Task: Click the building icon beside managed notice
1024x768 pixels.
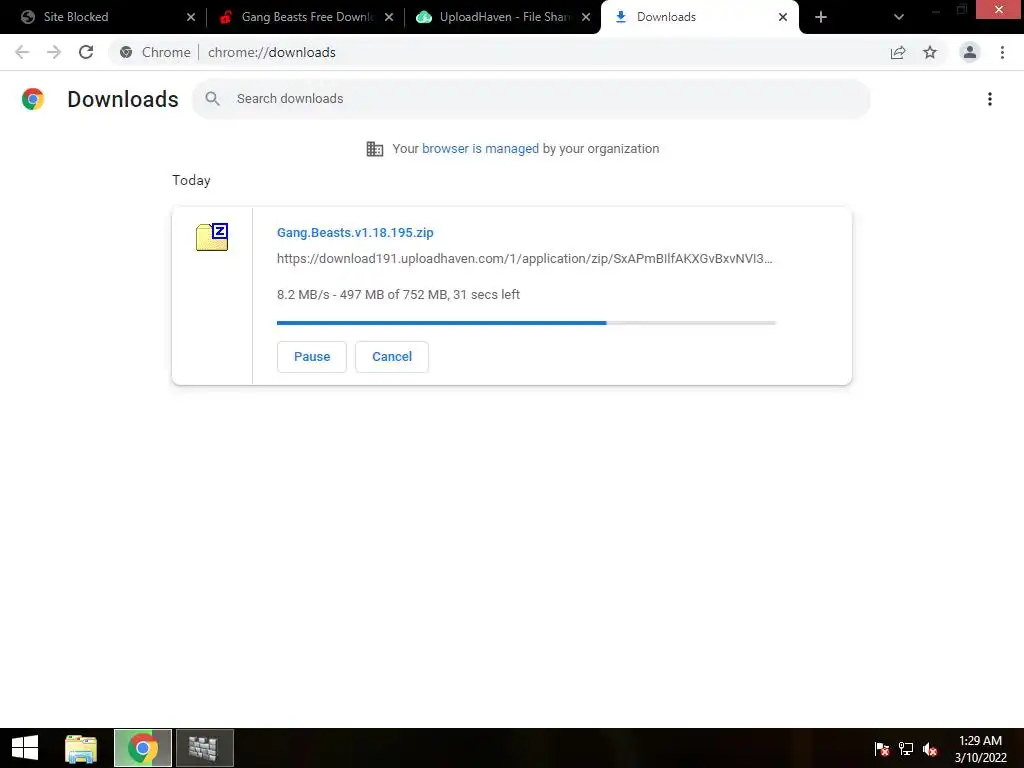Action: click(375, 149)
